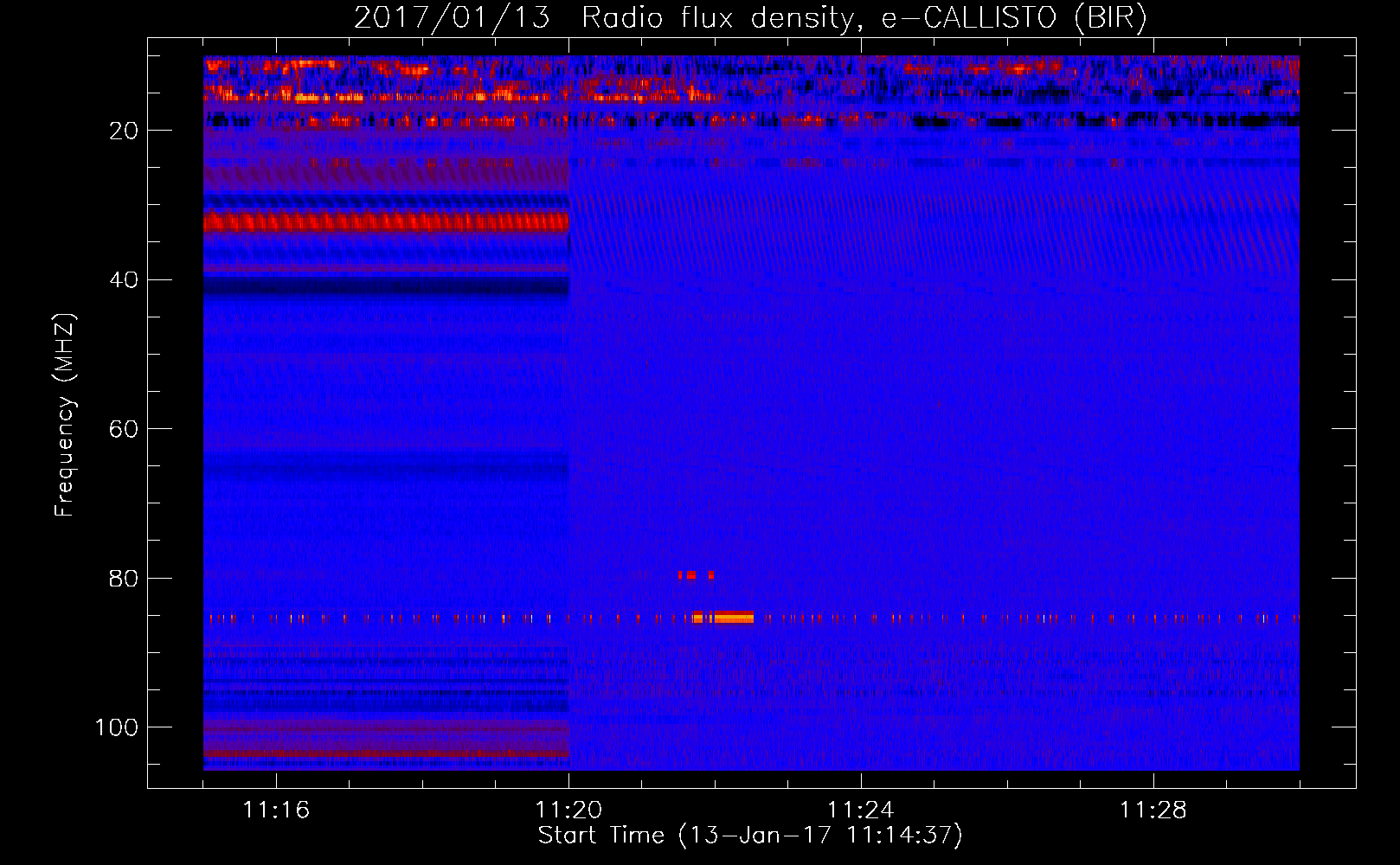Click the 11:24 time tick label
The image size is (1400, 865).
coord(861,811)
